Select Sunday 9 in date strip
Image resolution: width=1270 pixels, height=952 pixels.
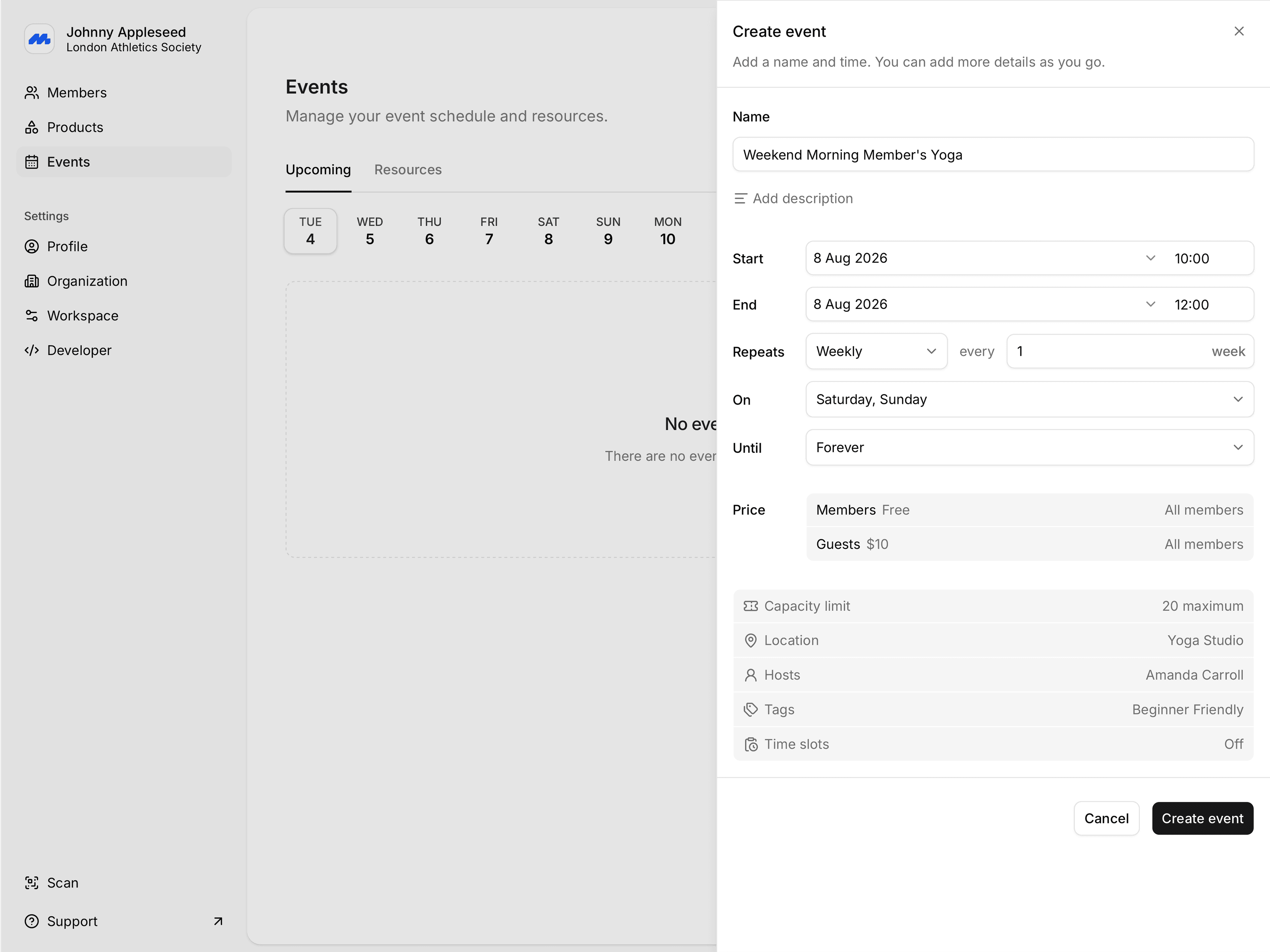pos(608,231)
